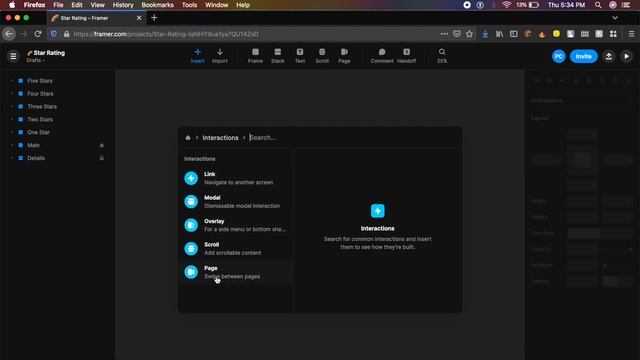Toggle the lock on Details layer
This screenshot has height=360, width=640.
click(102, 158)
